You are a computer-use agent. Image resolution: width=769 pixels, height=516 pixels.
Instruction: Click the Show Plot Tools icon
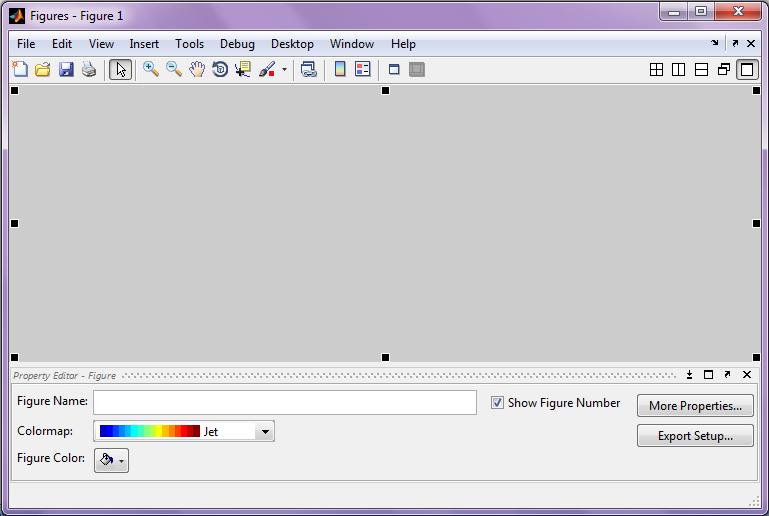417,69
